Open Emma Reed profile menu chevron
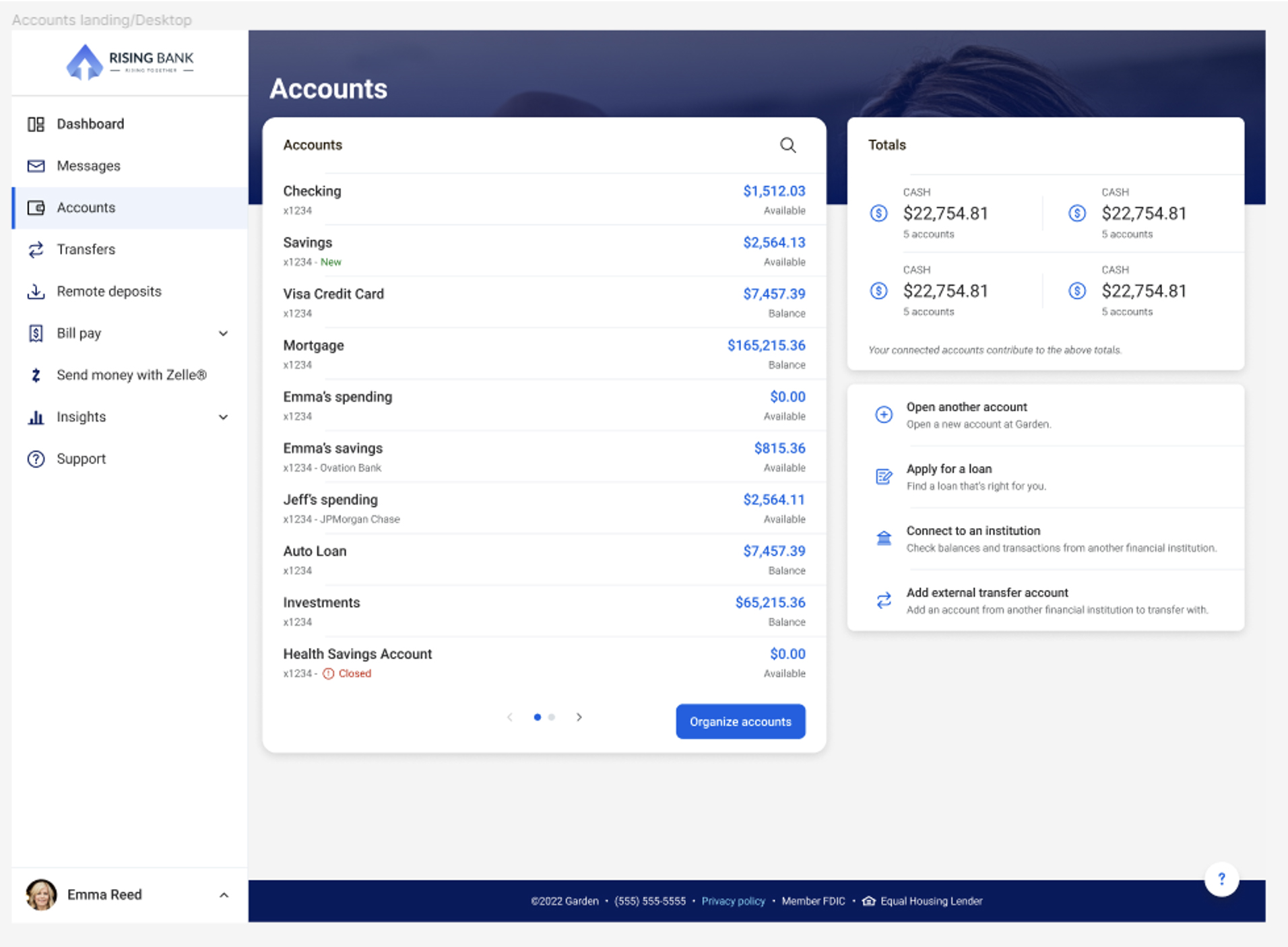The height and width of the screenshot is (947, 1288). coord(224,895)
